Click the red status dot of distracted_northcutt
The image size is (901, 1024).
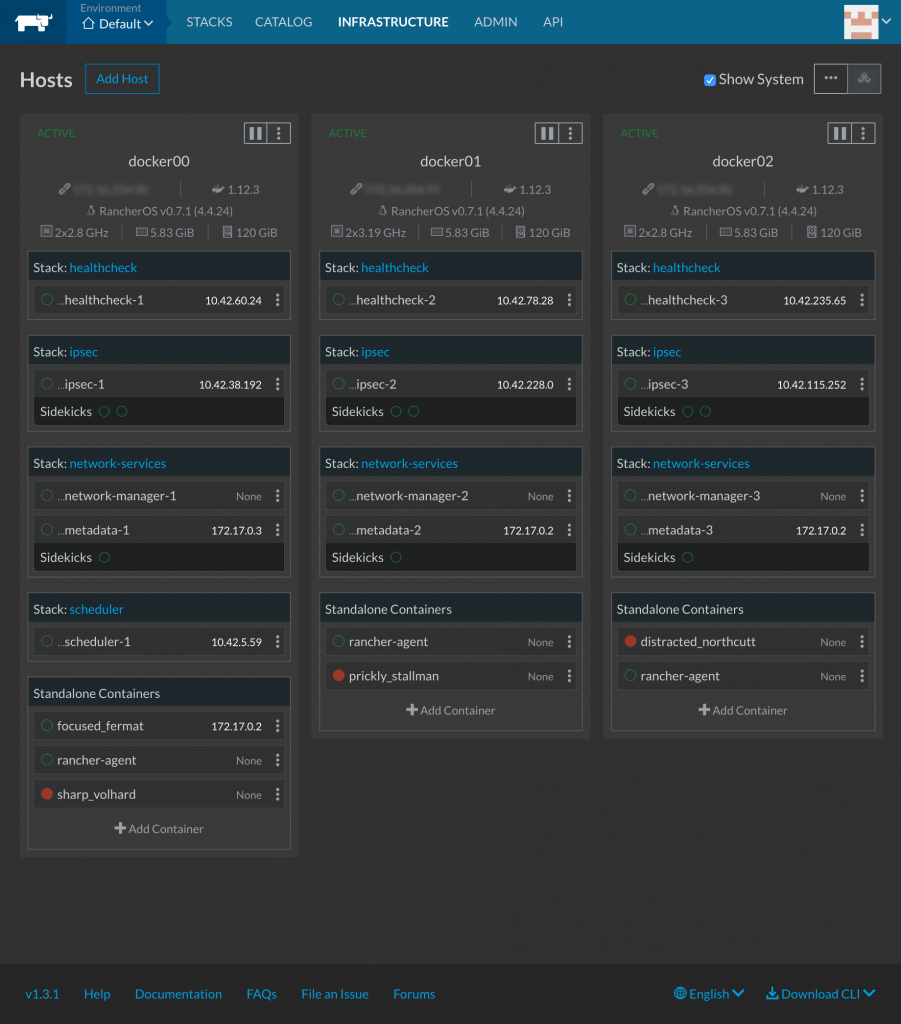coord(630,641)
